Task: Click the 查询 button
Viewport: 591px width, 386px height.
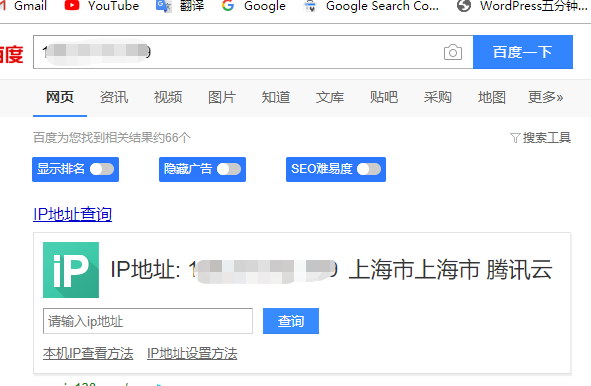Action: tap(291, 321)
